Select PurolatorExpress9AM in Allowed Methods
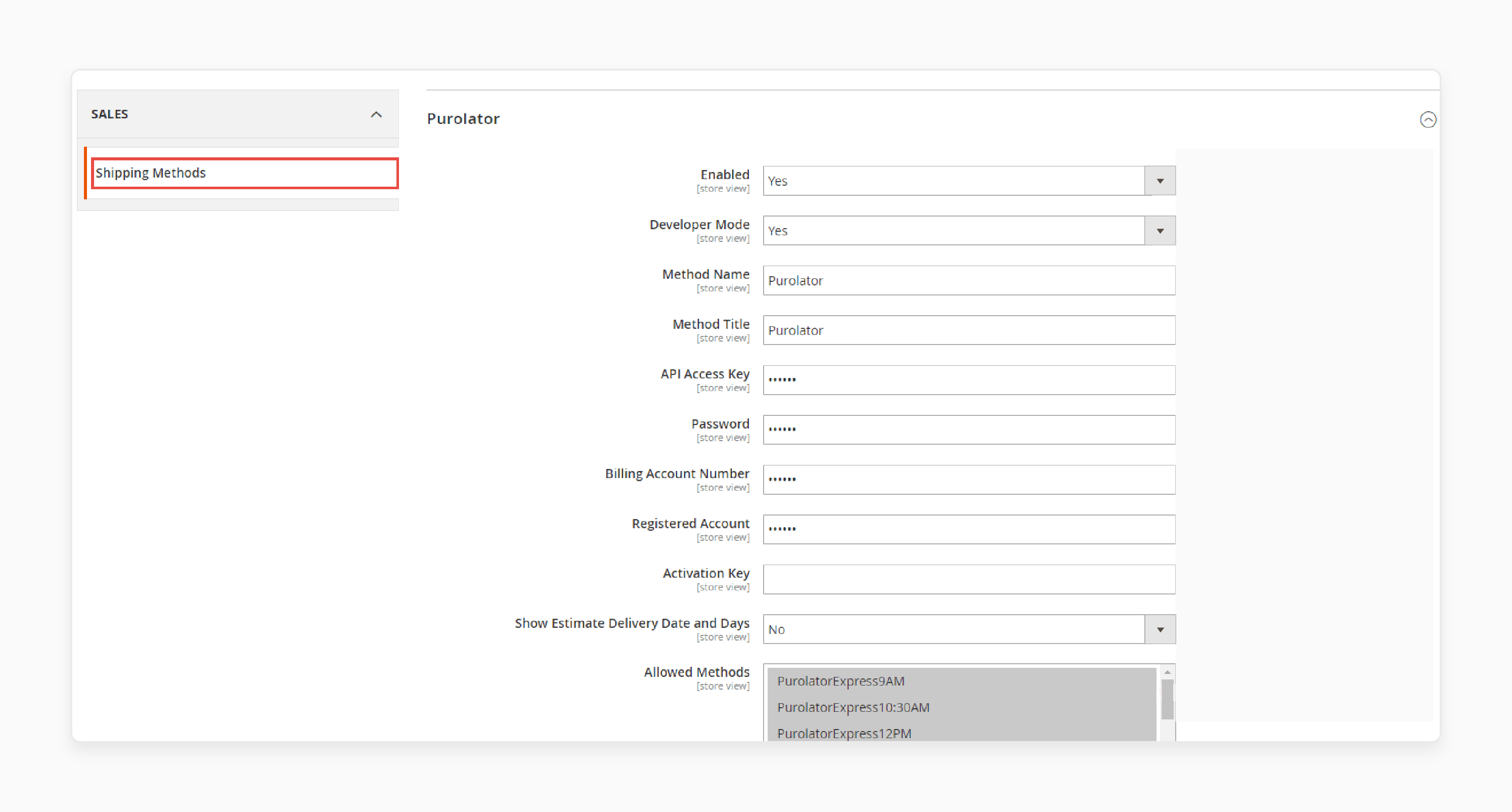 961,681
